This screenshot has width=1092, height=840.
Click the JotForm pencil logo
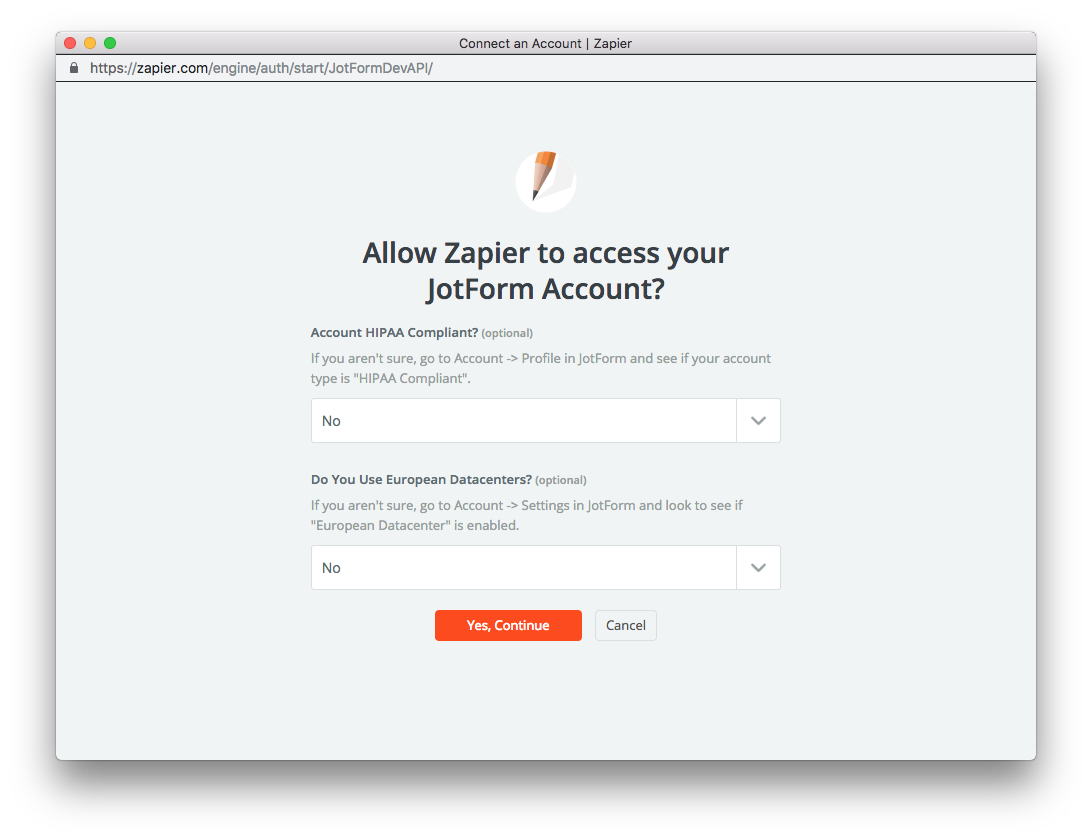[x=545, y=181]
